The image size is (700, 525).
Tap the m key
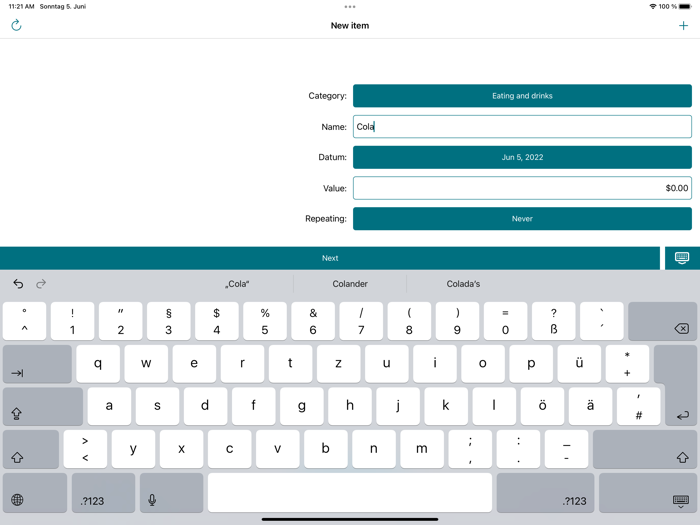pyautogui.click(x=422, y=449)
